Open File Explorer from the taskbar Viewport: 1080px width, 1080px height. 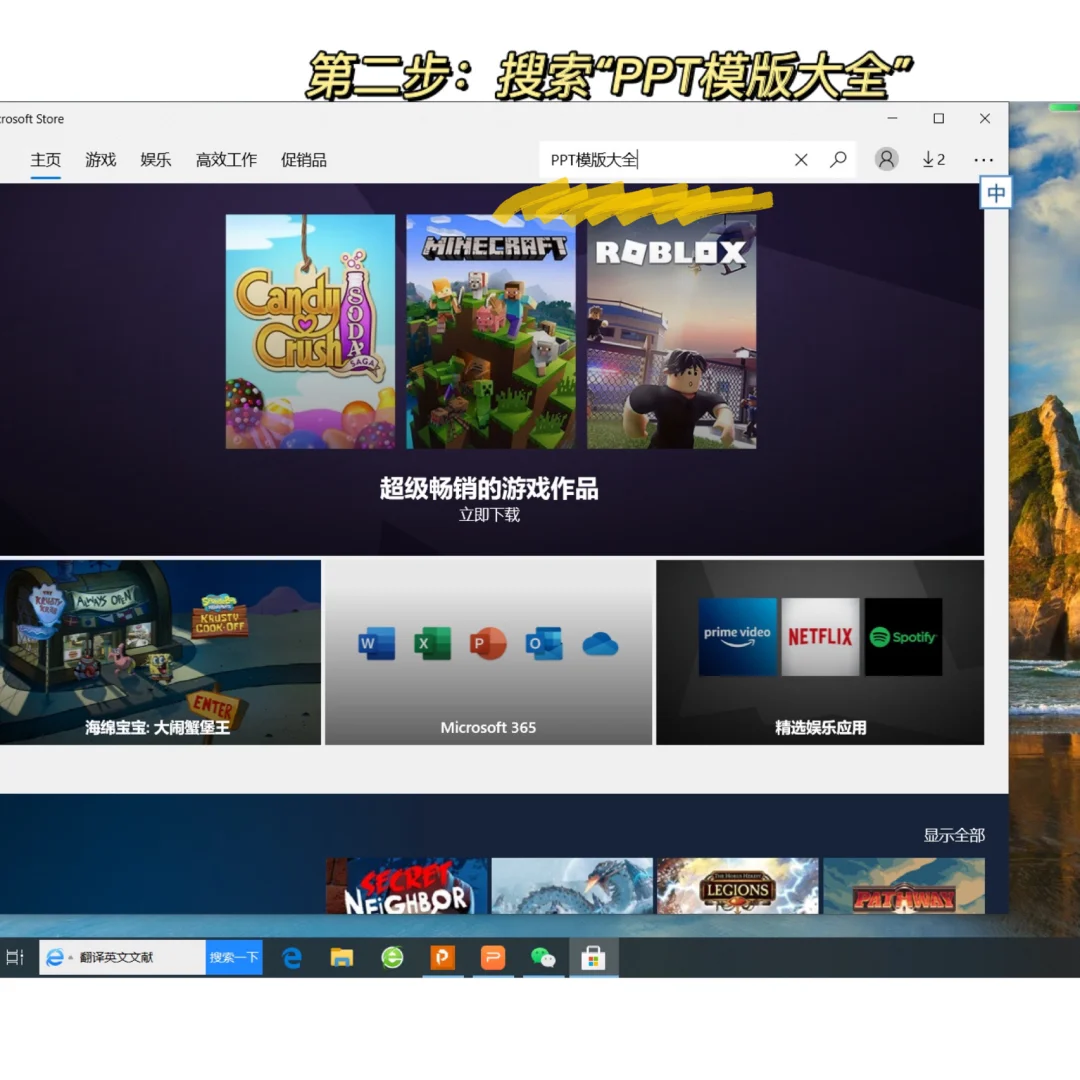click(342, 957)
